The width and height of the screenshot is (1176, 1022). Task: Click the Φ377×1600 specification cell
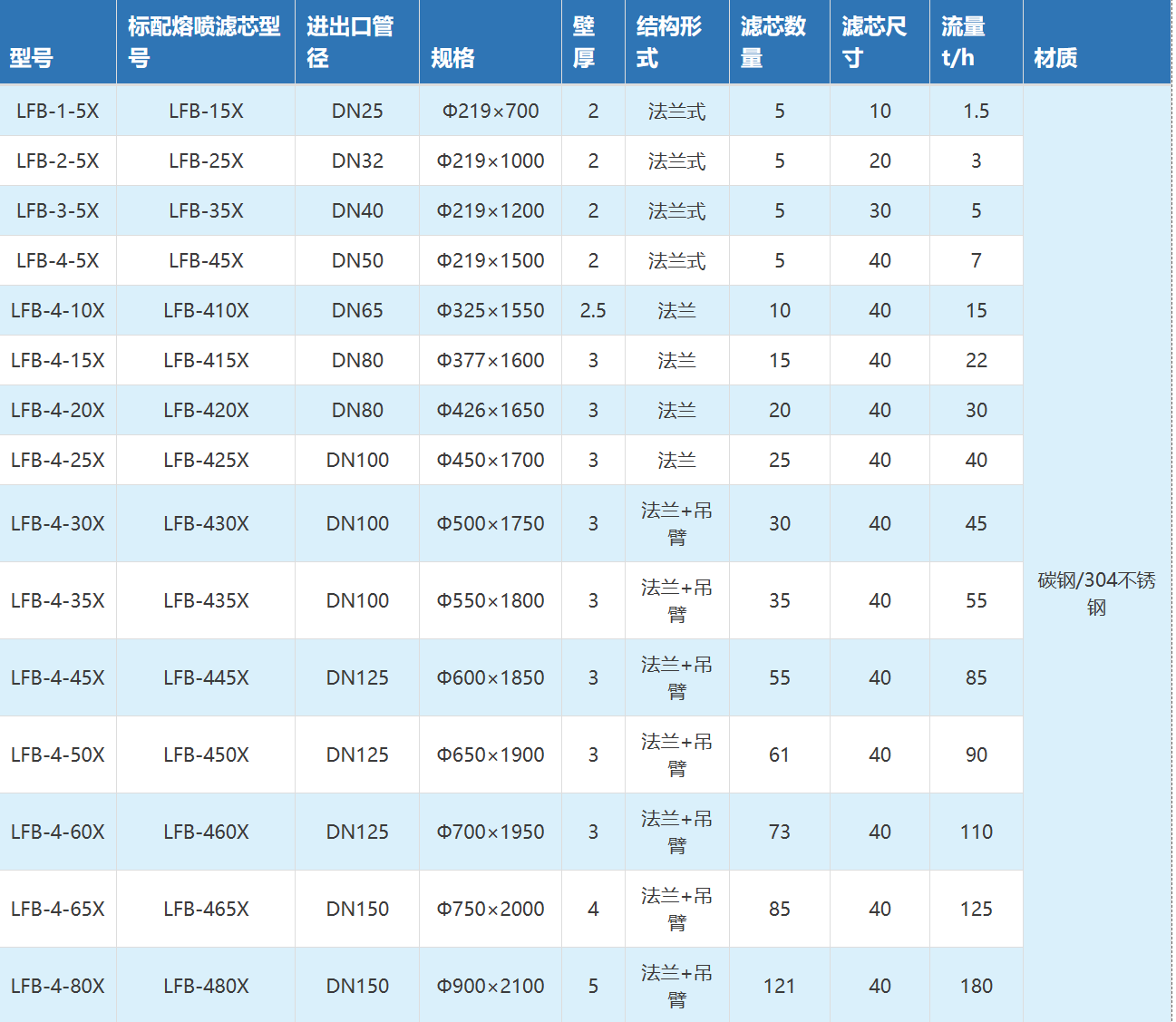(491, 360)
